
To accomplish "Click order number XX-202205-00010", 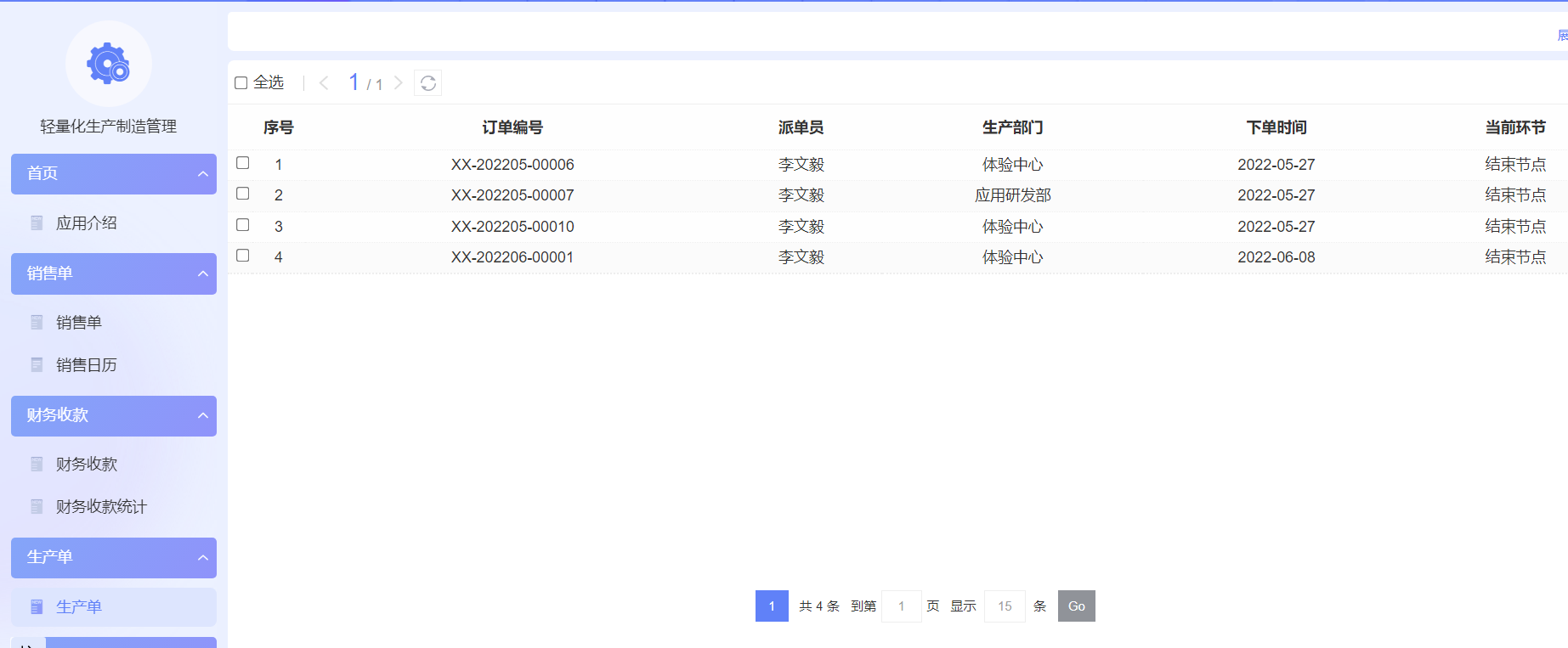I will point(512,227).
